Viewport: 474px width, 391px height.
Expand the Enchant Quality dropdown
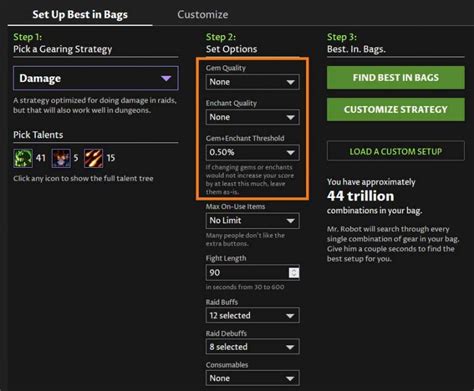pos(252,117)
